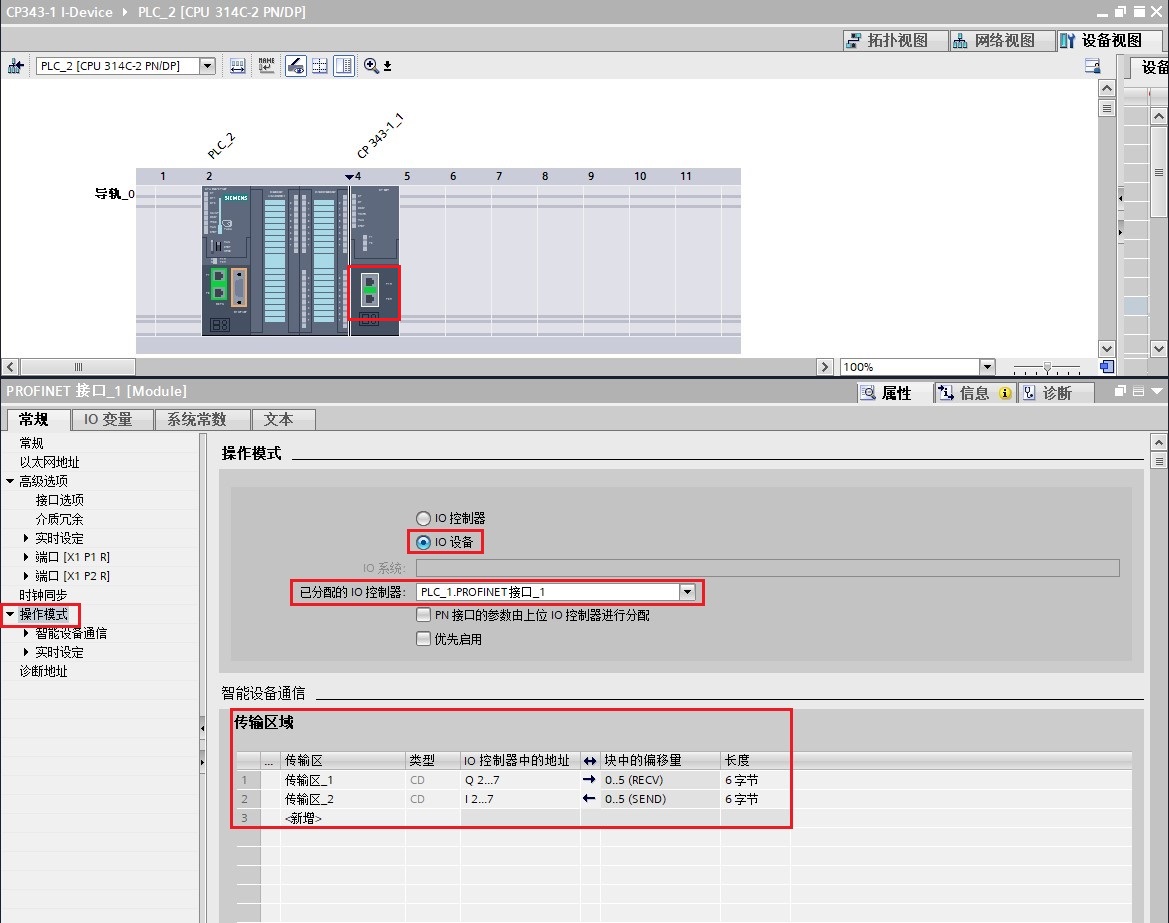1169x923 pixels.
Task: Click device view vertical scrollbar down arrow
Action: pyautogui.click(x=1107, y=348)
